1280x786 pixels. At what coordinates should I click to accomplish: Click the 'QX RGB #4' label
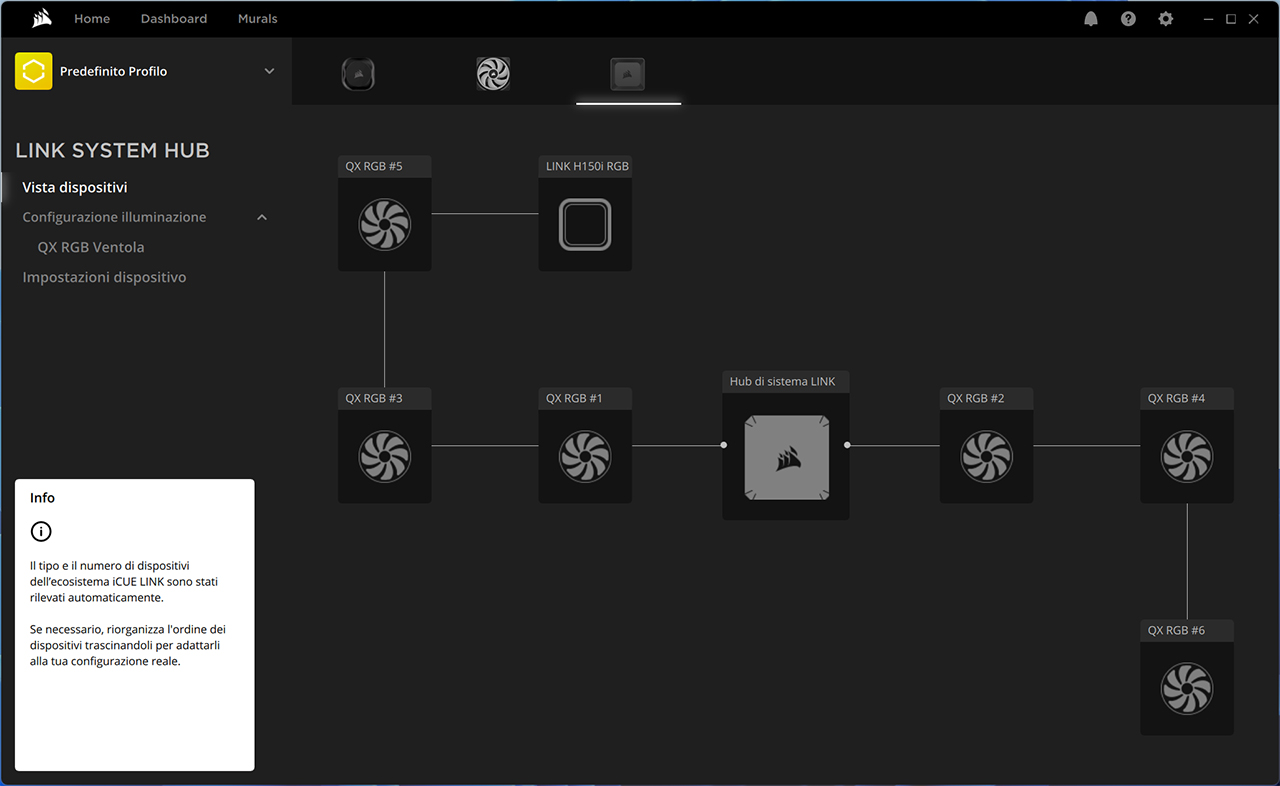[1176, 399]
